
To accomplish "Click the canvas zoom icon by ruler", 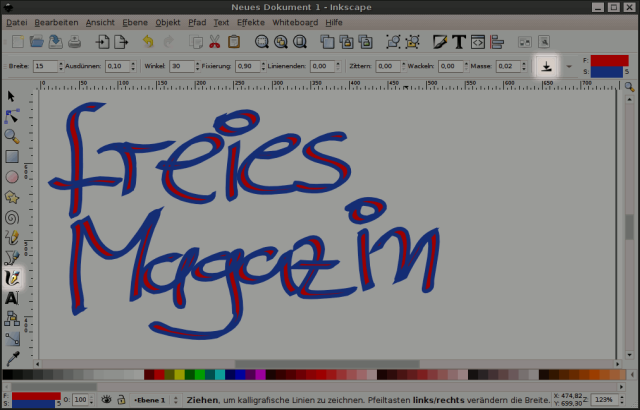I will [629, 86].
